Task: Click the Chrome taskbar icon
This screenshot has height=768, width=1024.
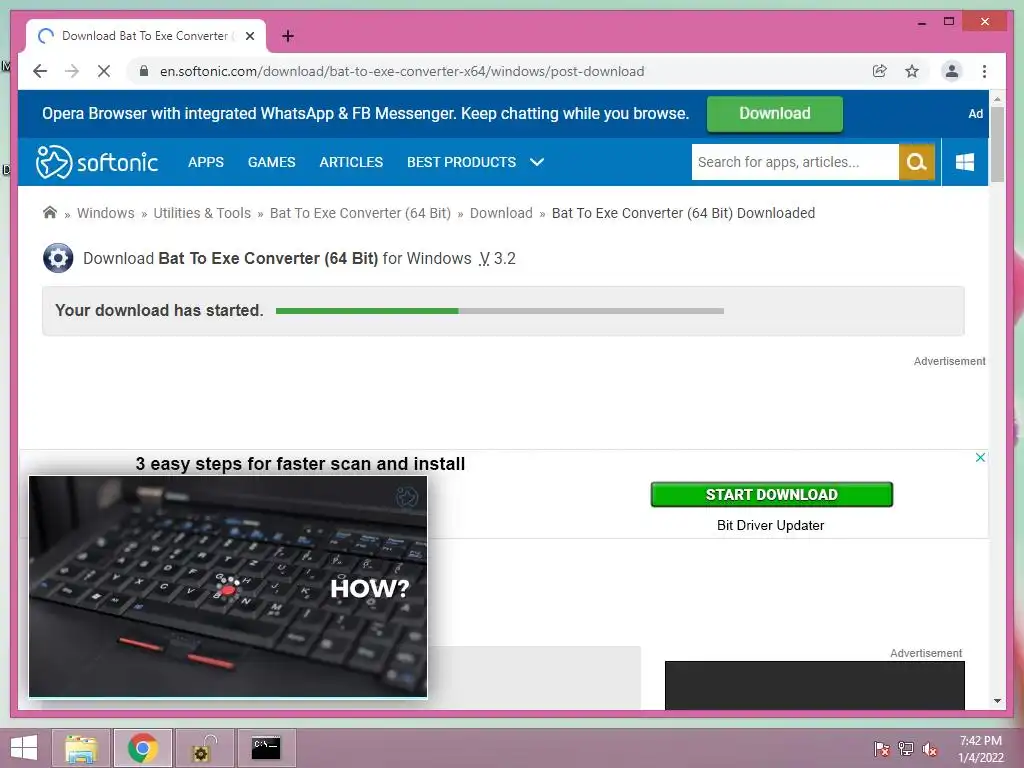Action: 143,748
